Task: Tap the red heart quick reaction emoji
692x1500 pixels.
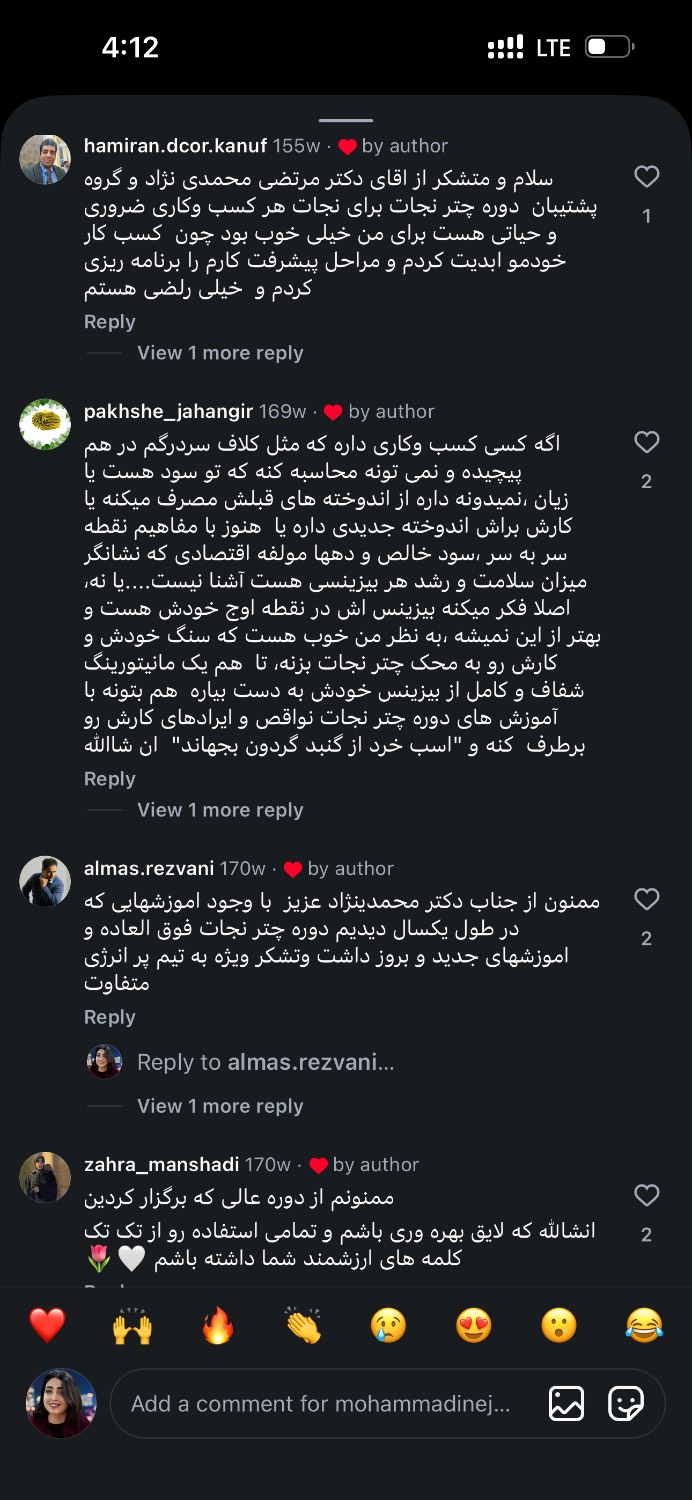Action: (47, 1326)
